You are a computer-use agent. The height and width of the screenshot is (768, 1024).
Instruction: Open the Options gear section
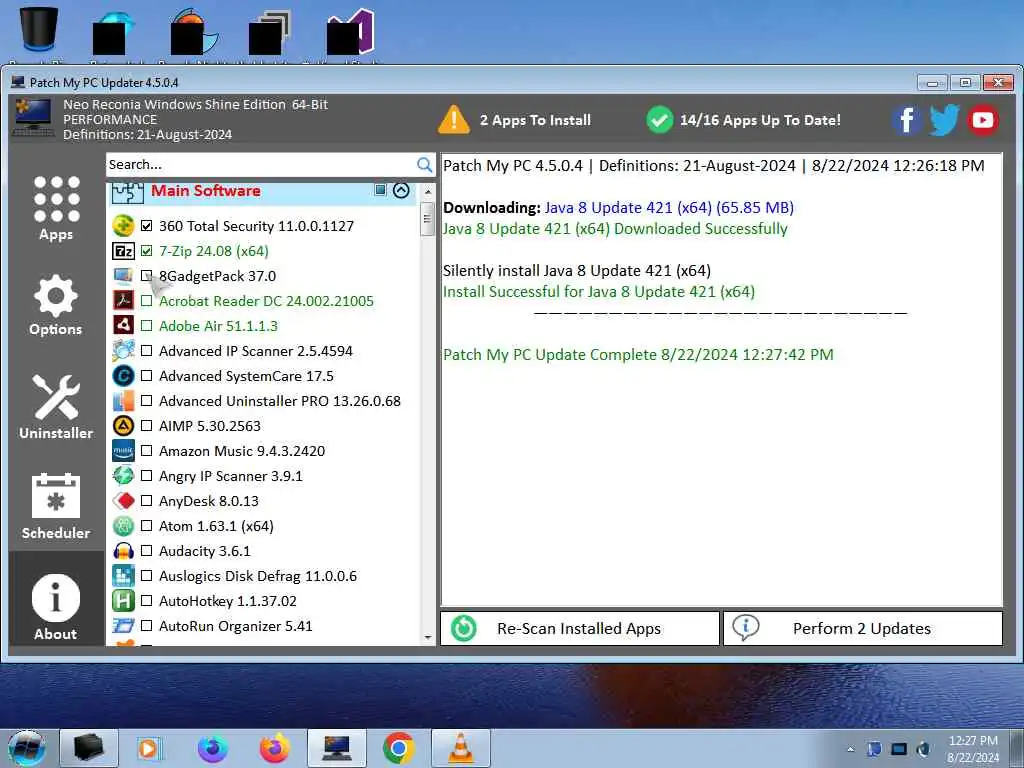56,305
